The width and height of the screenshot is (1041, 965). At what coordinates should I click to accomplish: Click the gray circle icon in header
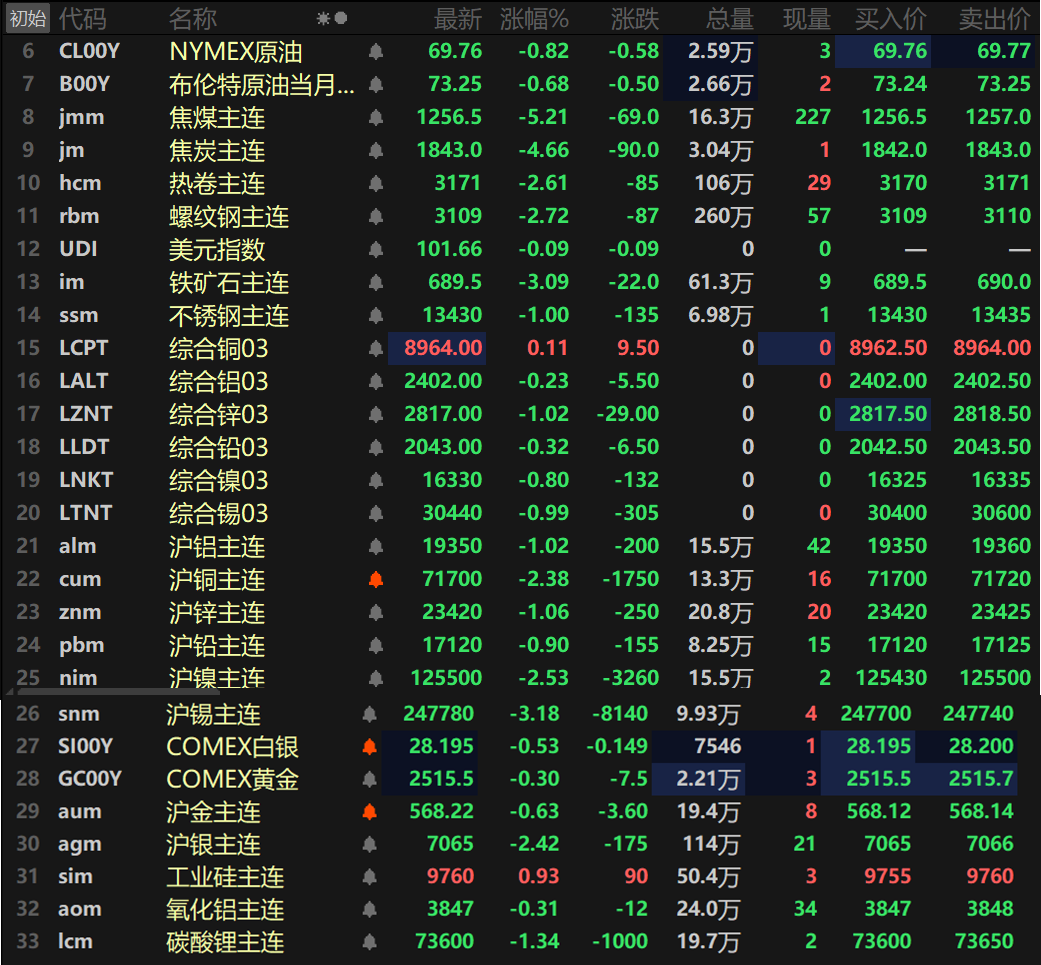coord(341,18)
